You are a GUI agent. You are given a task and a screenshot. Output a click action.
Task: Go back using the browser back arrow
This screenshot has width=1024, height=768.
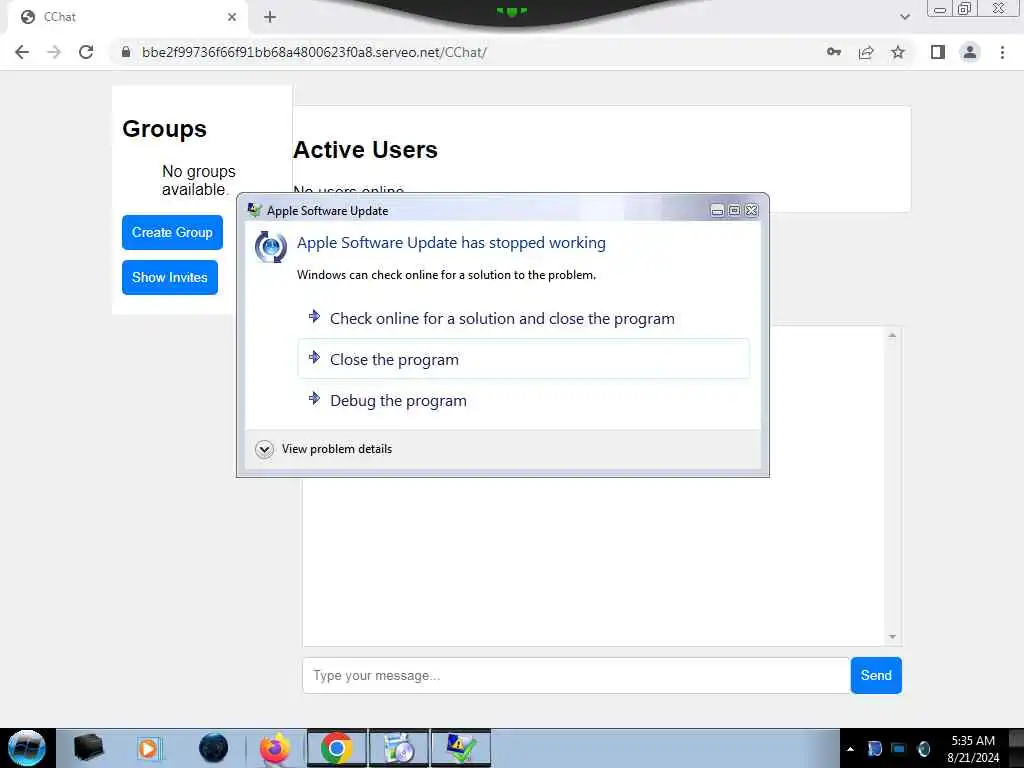[x=22, y=52]
